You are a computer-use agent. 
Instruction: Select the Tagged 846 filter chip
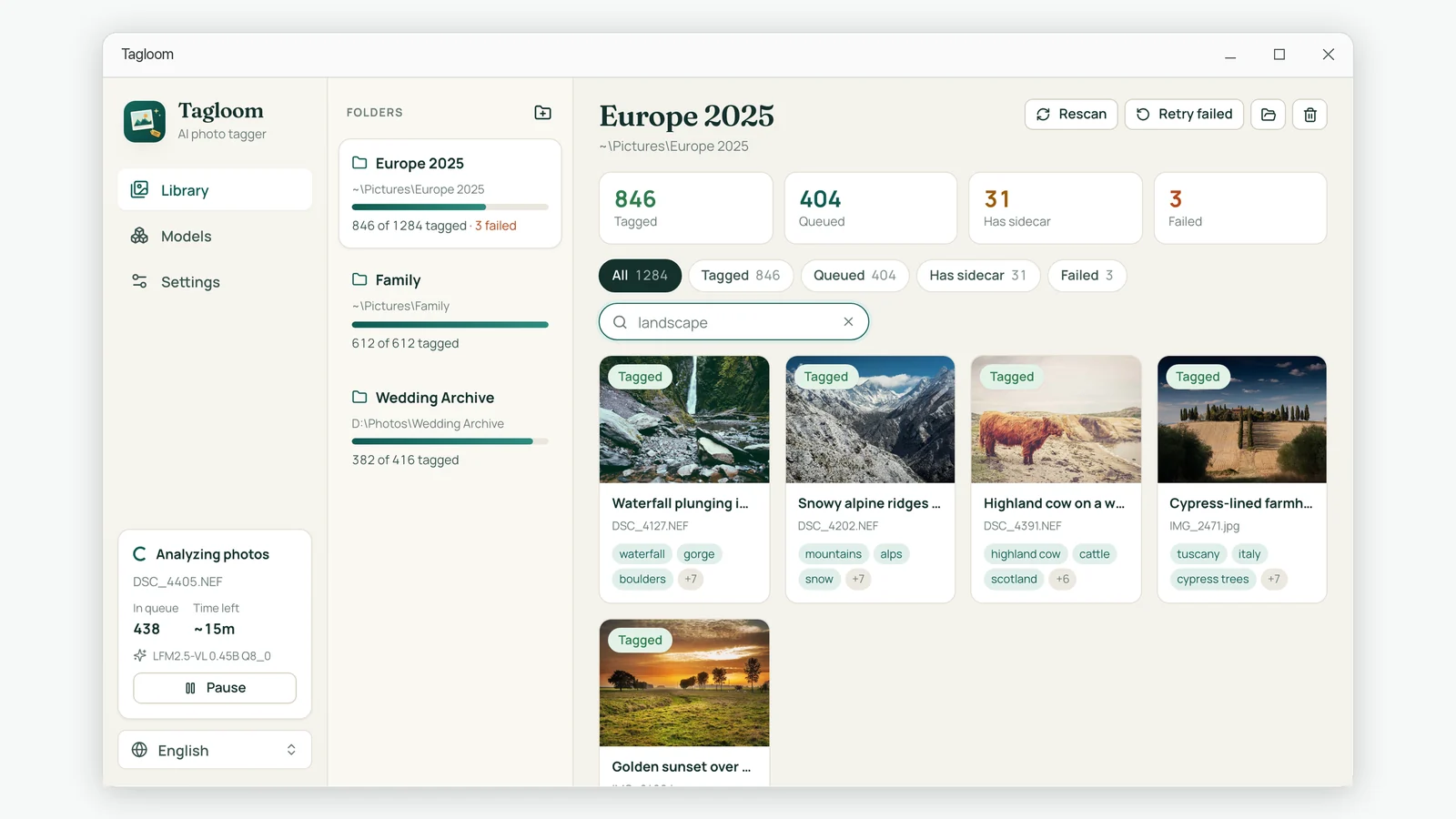(x=741, y=276)
